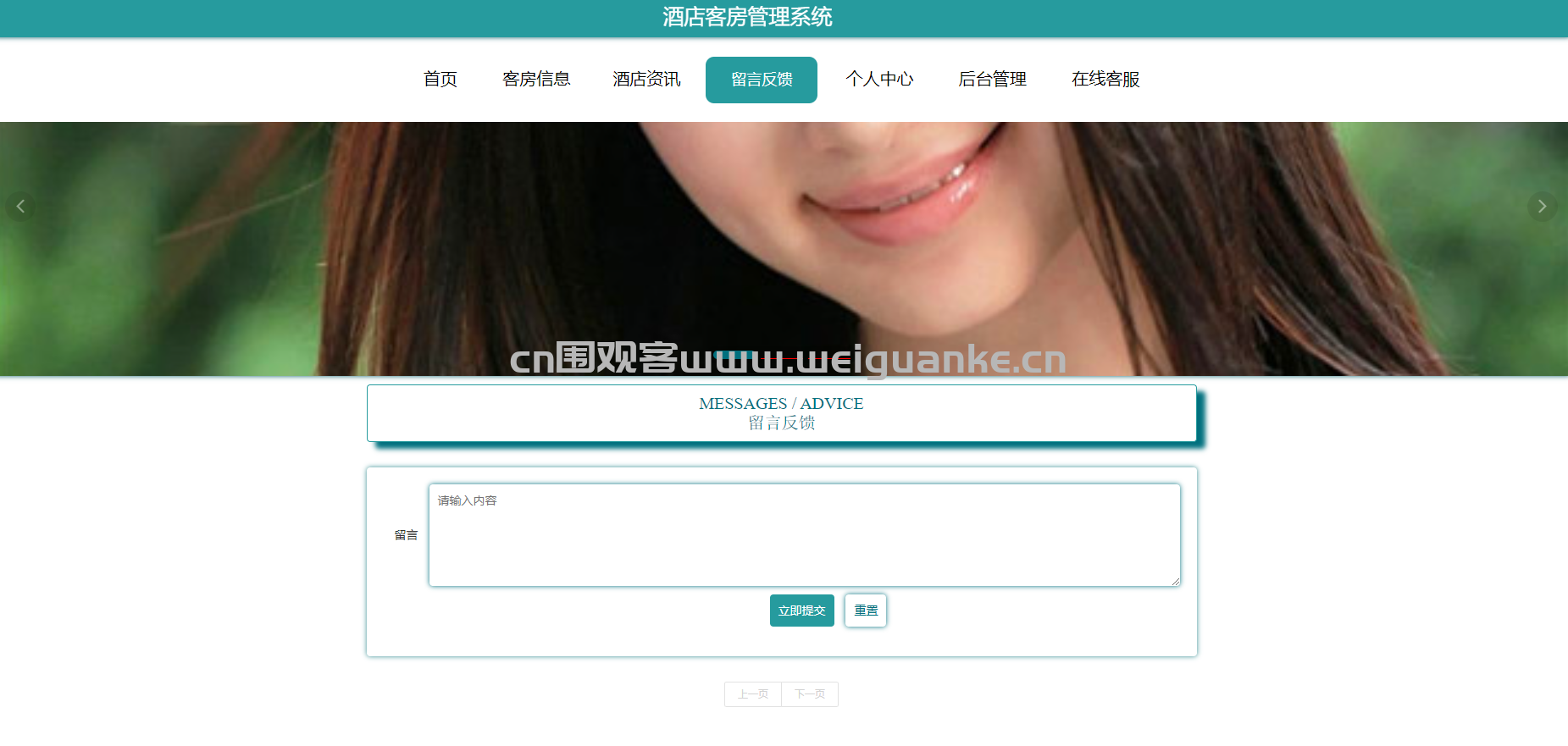Click 下一页 next page button
The width and height of the screenshot is (1568, 746).
[810, 694]
